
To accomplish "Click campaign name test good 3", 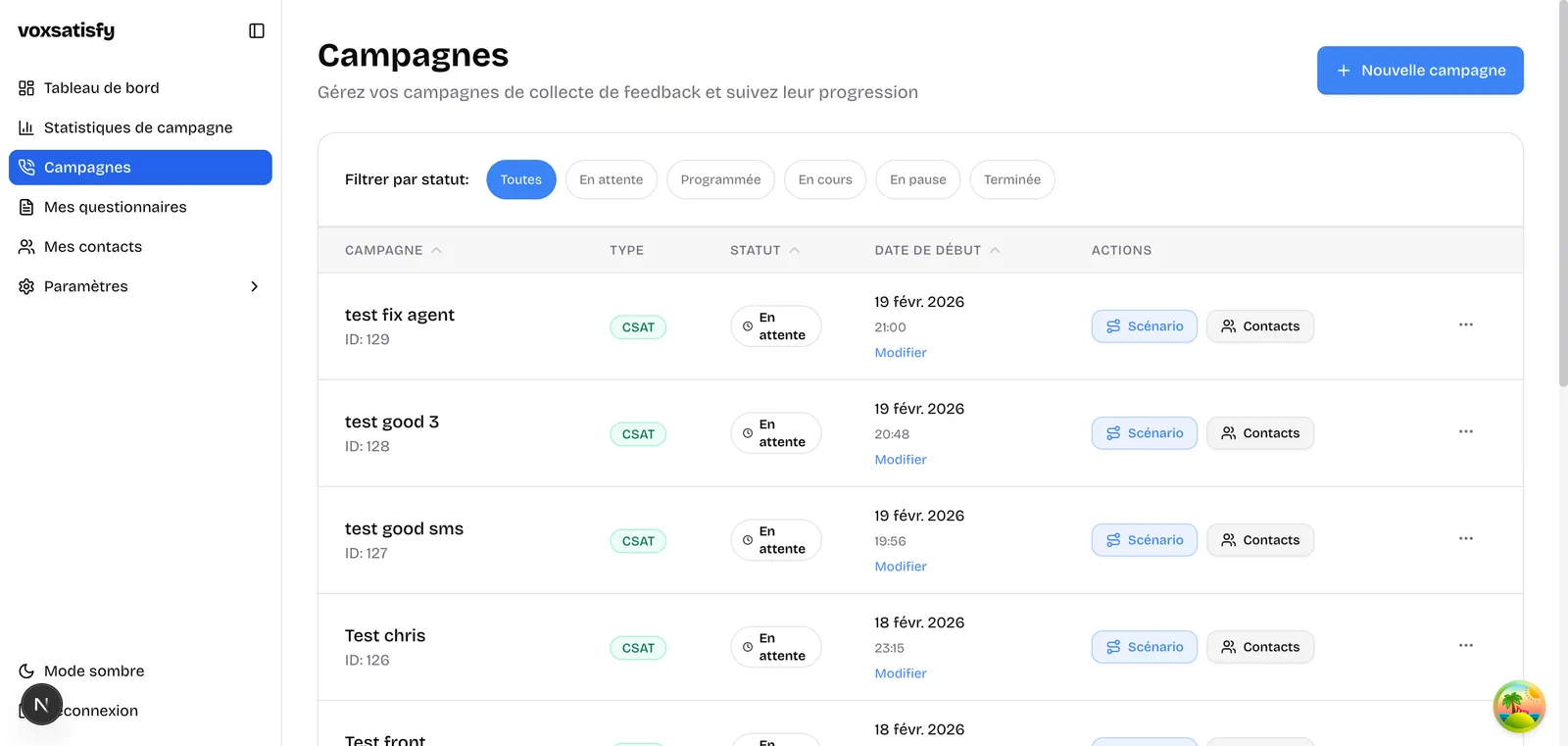I will (x=392, y=422).
